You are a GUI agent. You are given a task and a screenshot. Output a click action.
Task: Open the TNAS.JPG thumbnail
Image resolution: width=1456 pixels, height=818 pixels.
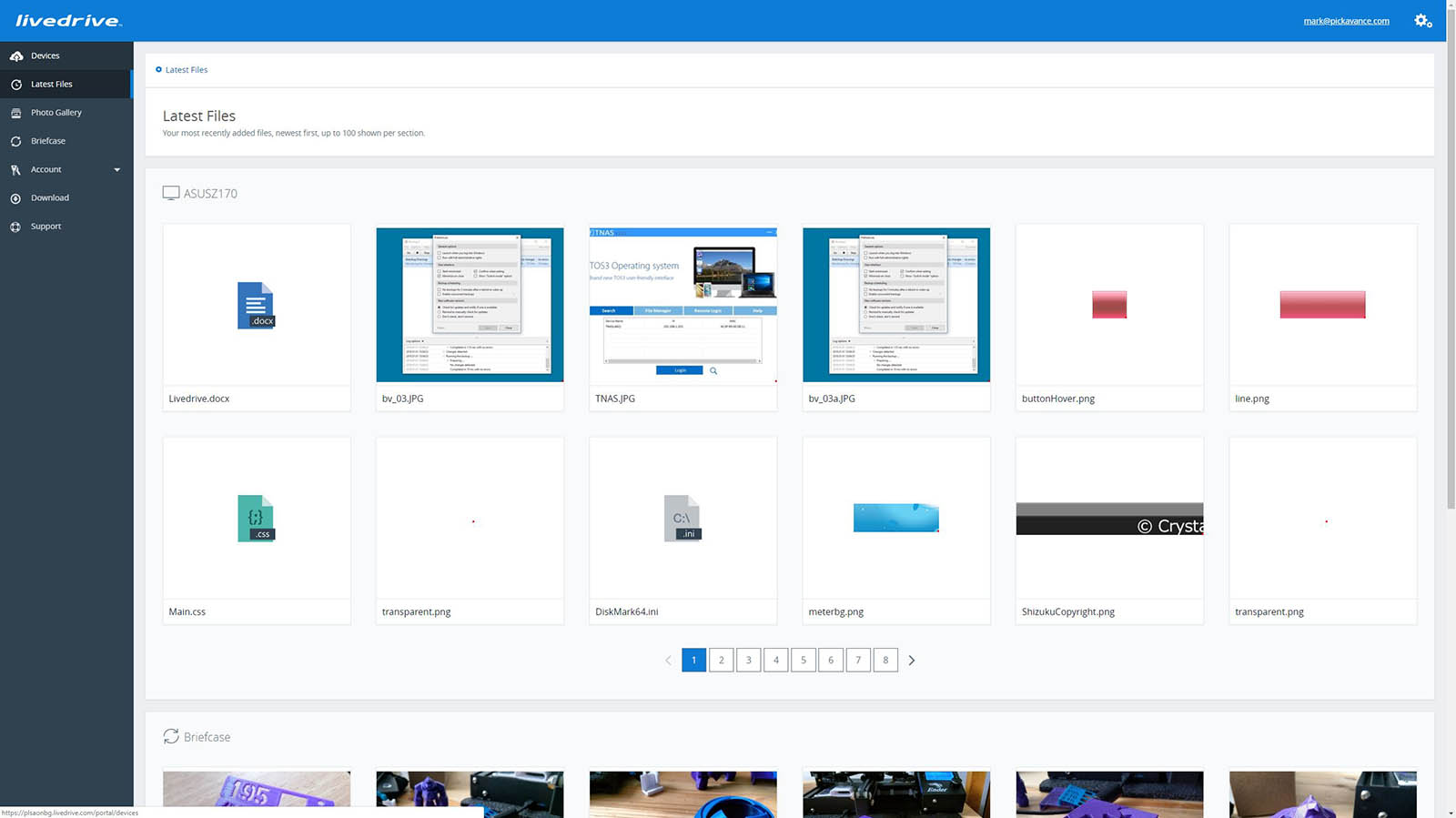682,305
